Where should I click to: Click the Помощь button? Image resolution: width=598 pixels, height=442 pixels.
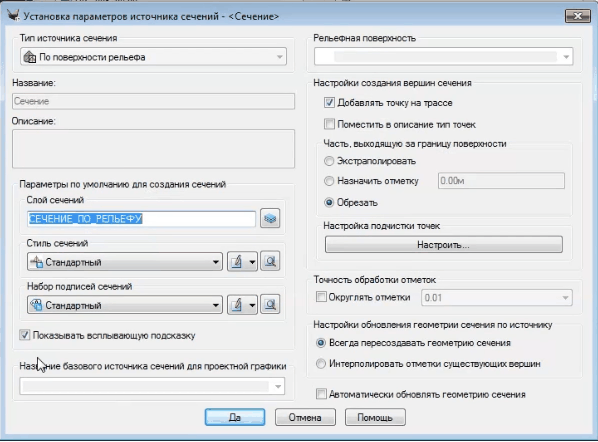(375, 417)
